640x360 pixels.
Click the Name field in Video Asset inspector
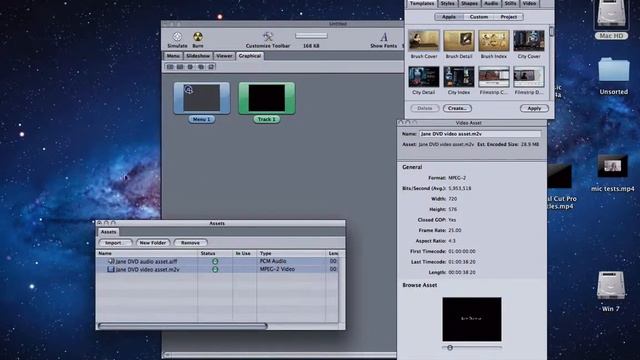coord(480,134)
